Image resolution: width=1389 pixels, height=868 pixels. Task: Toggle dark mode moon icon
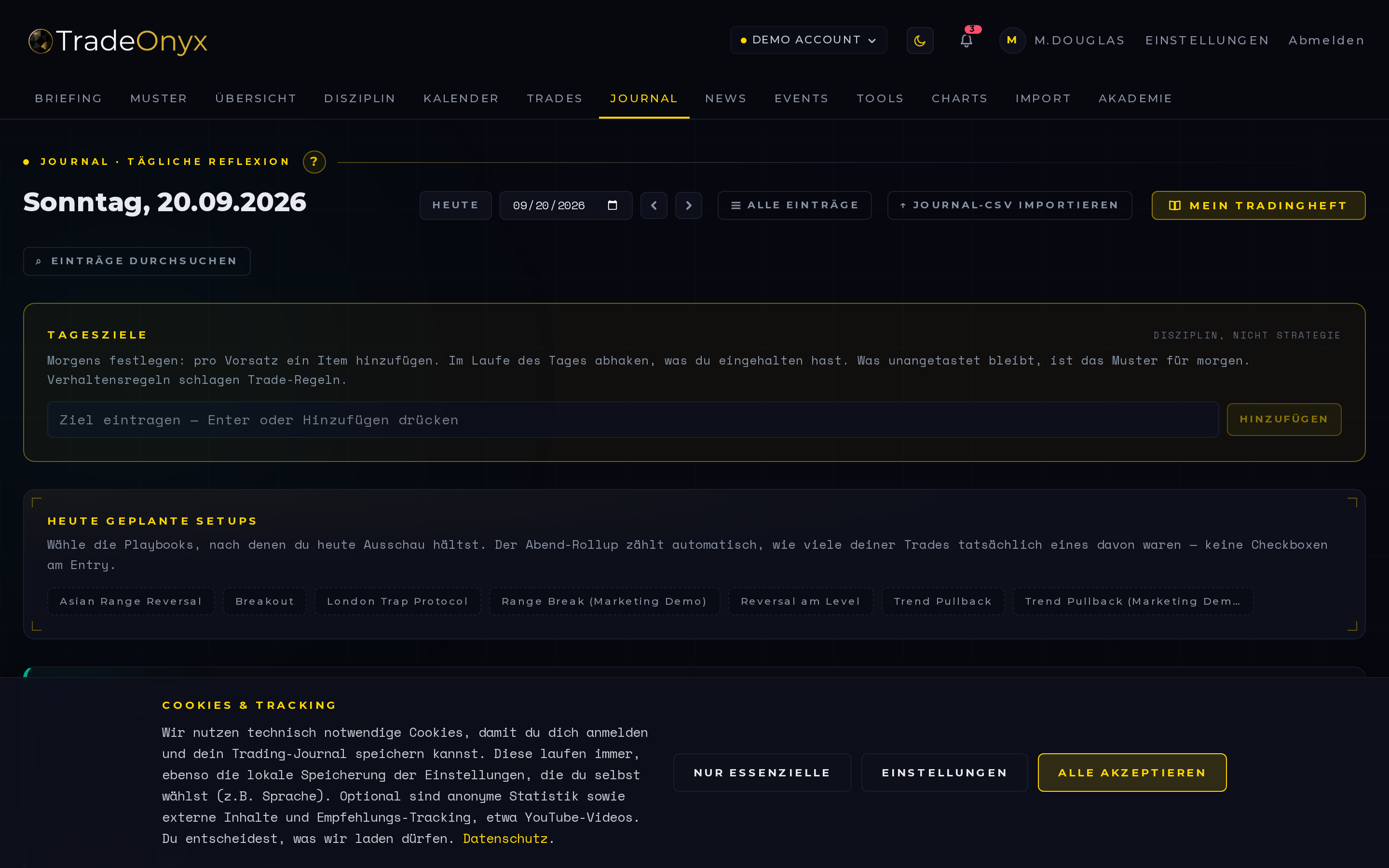pos(920,41)
